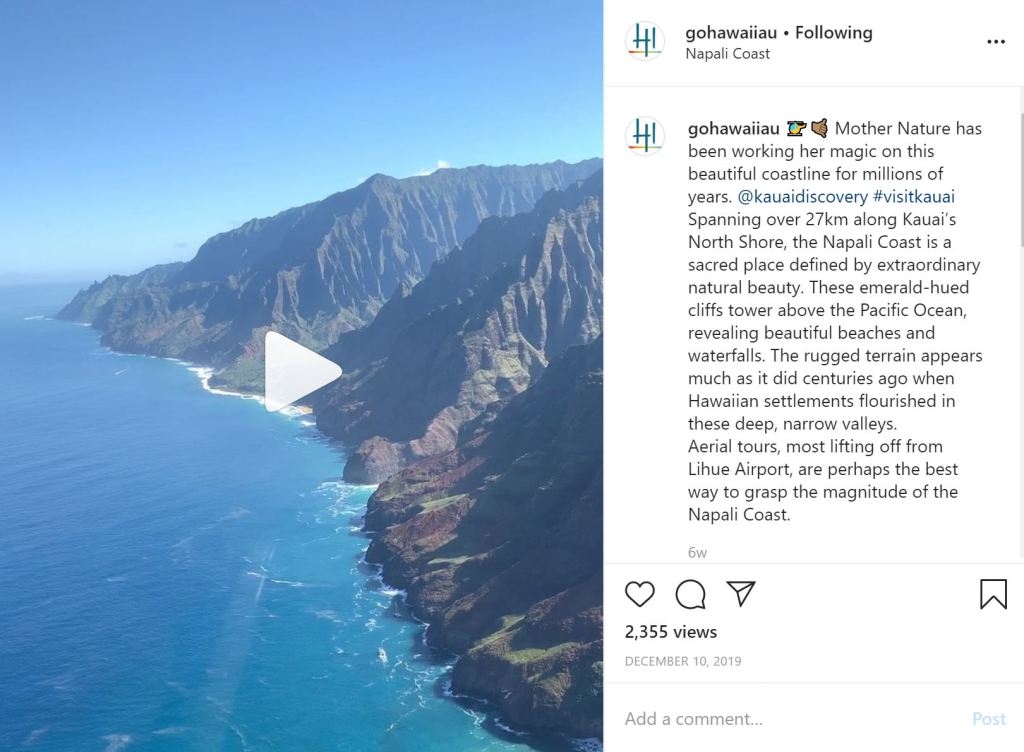The width and height of the screenshot is (1024, 752).
Task: Open the #visitkauai hashtag
Action: click(914, 196)
